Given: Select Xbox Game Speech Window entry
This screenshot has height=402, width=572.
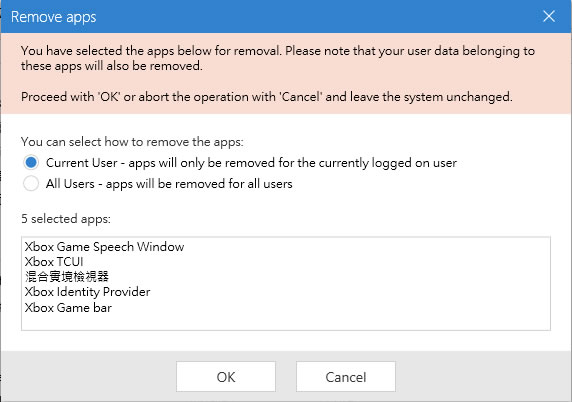Looking at the screenshot, I should tap(104, 247).
